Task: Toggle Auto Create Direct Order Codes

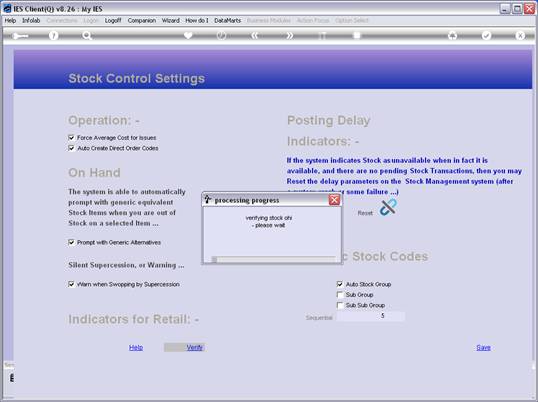Action: (x=71, y=148)
